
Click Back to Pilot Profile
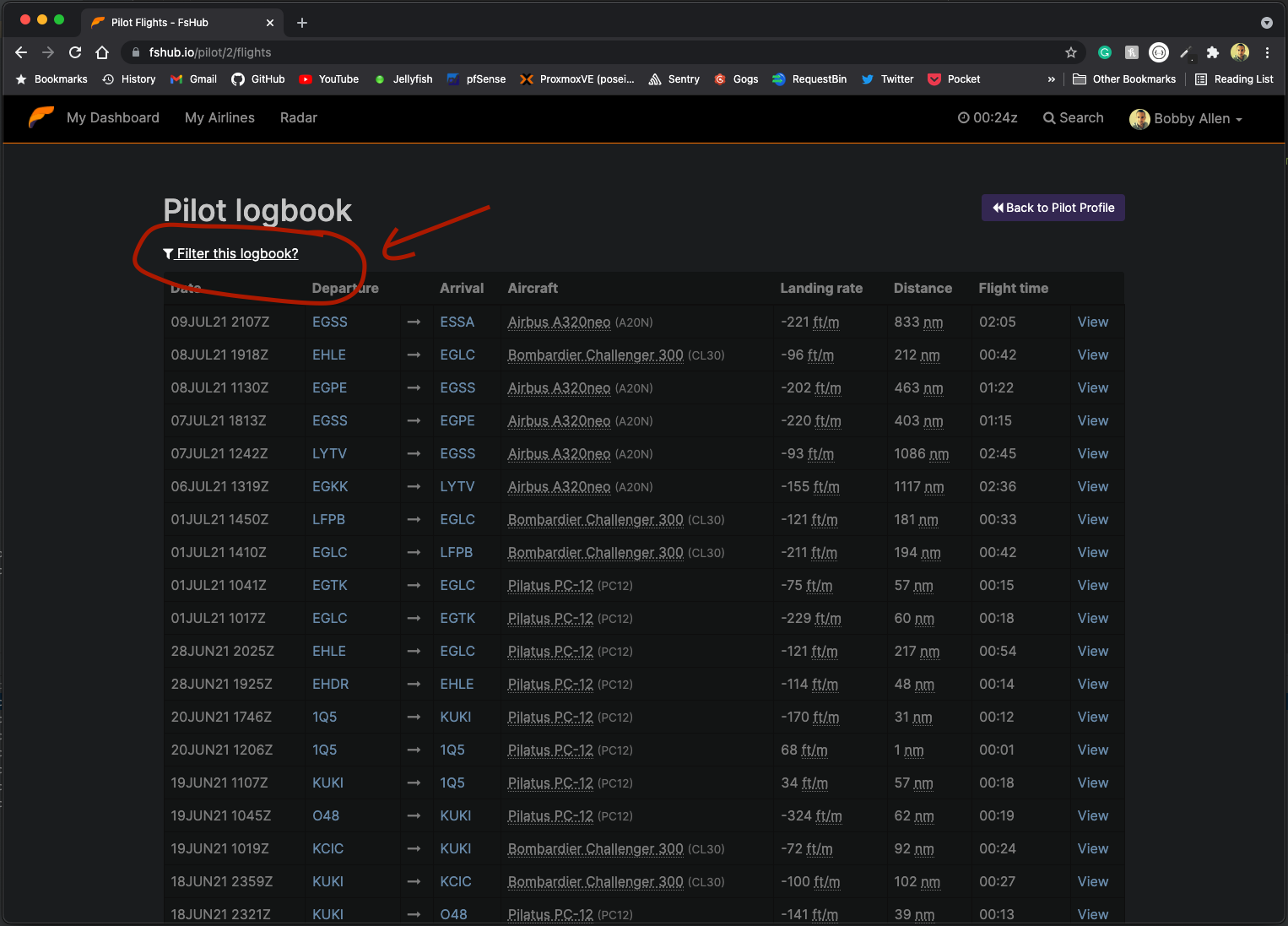point(1053,207)
